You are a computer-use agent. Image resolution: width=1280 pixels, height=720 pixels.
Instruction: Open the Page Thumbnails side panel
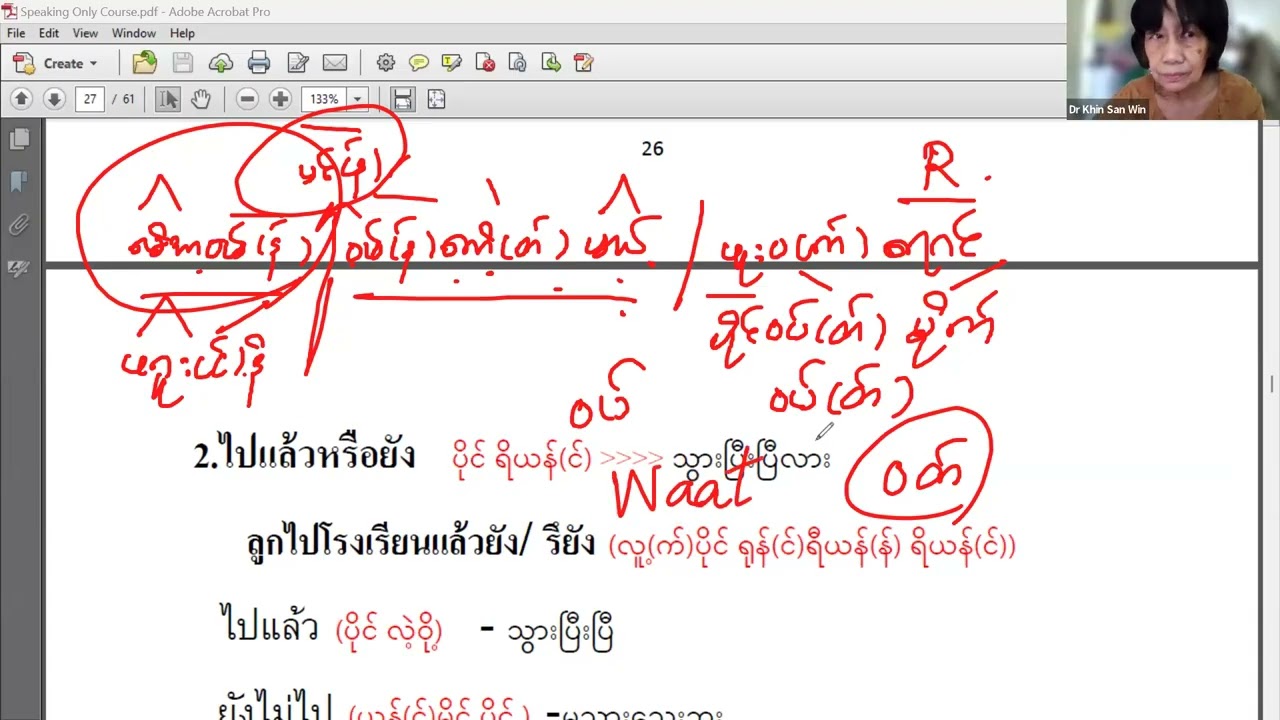[x=19, y=140]
